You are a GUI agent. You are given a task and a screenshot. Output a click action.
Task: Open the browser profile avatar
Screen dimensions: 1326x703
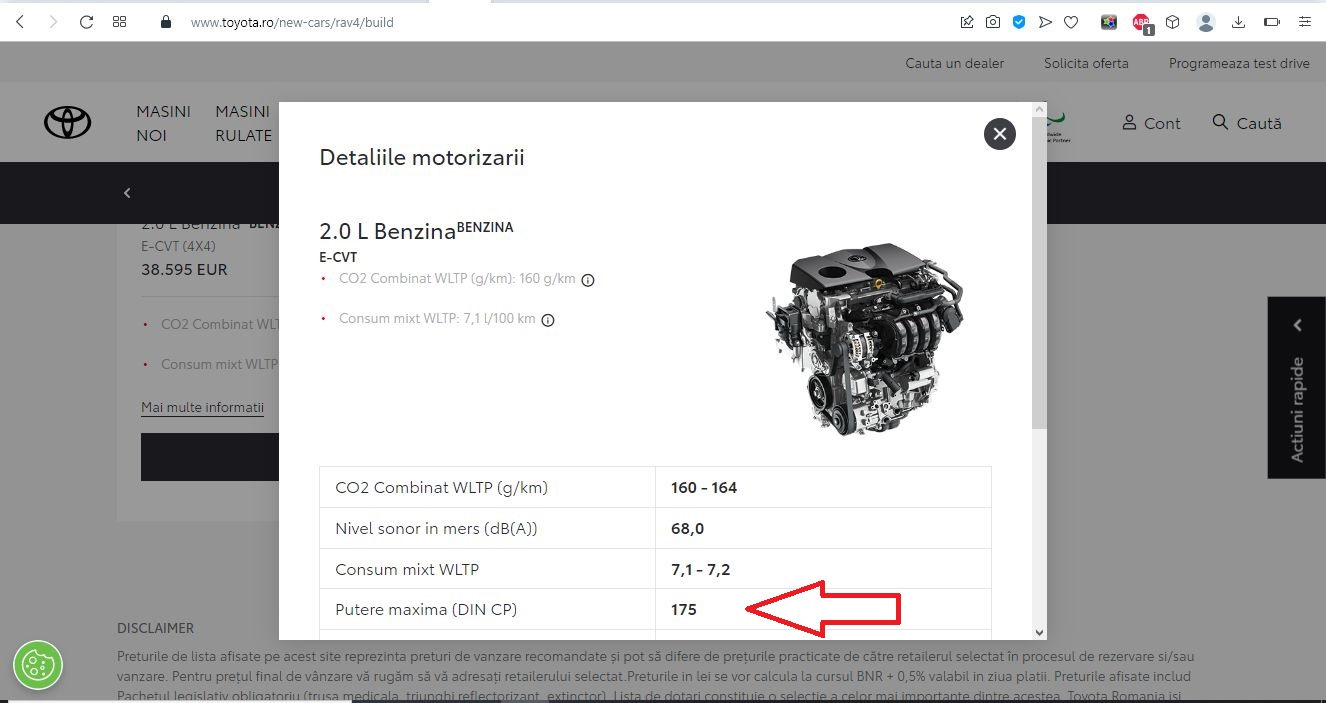(1206, 21)
